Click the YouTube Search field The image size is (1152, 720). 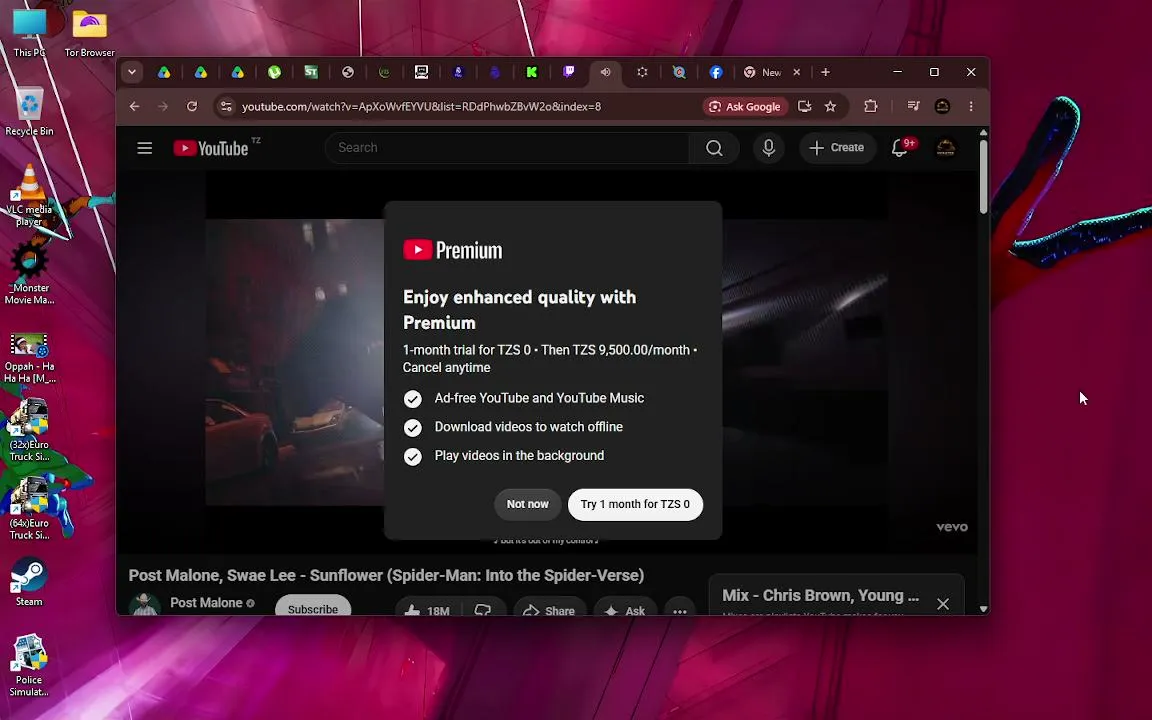point(507,148)
